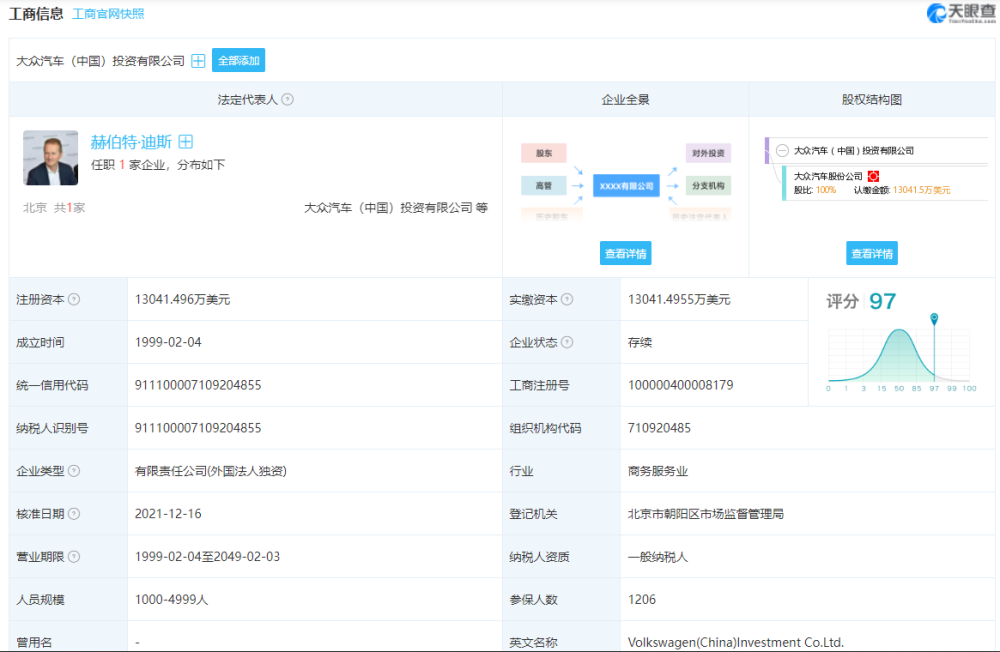The image size is (1000, 652).
Task: Open the 赫伯特·迪斯 profile link
Action: [131, 142]
